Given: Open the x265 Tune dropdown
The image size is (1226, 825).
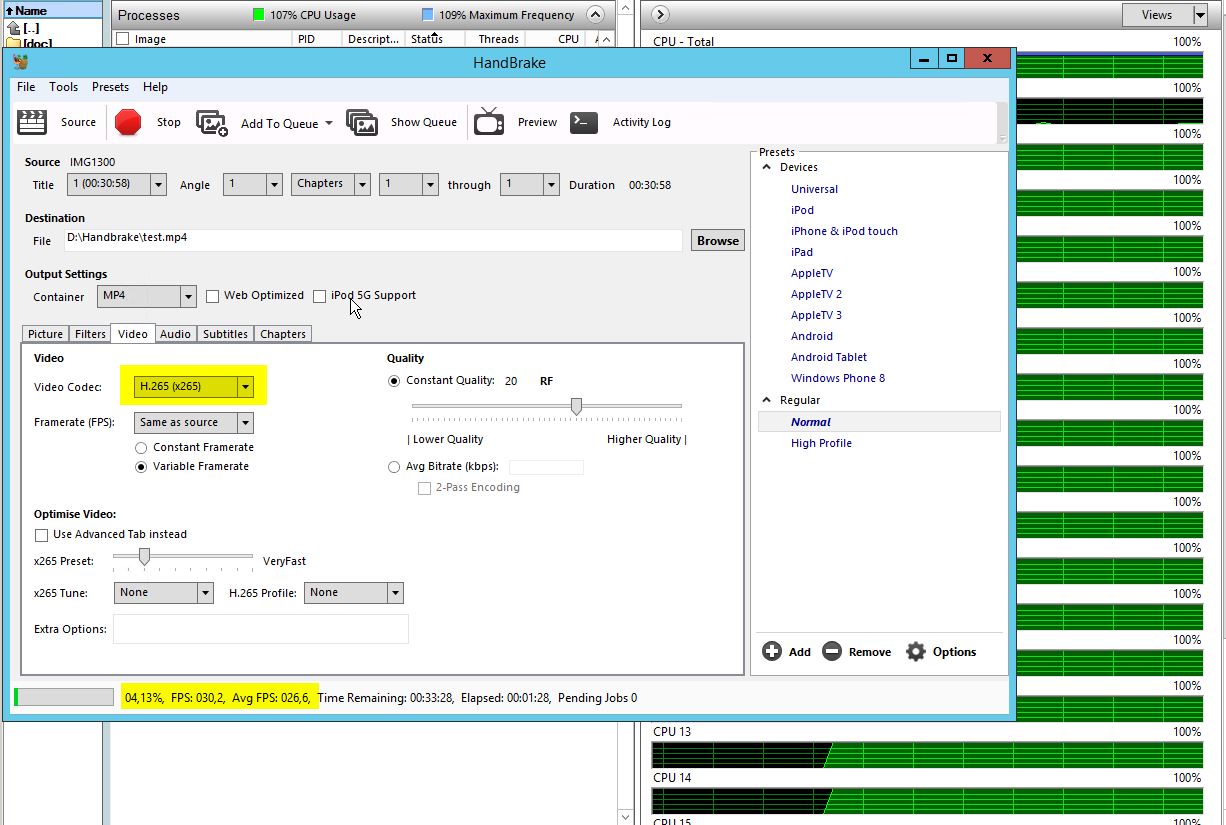Looking at the screenshot, I should click(x=164, y=593).
